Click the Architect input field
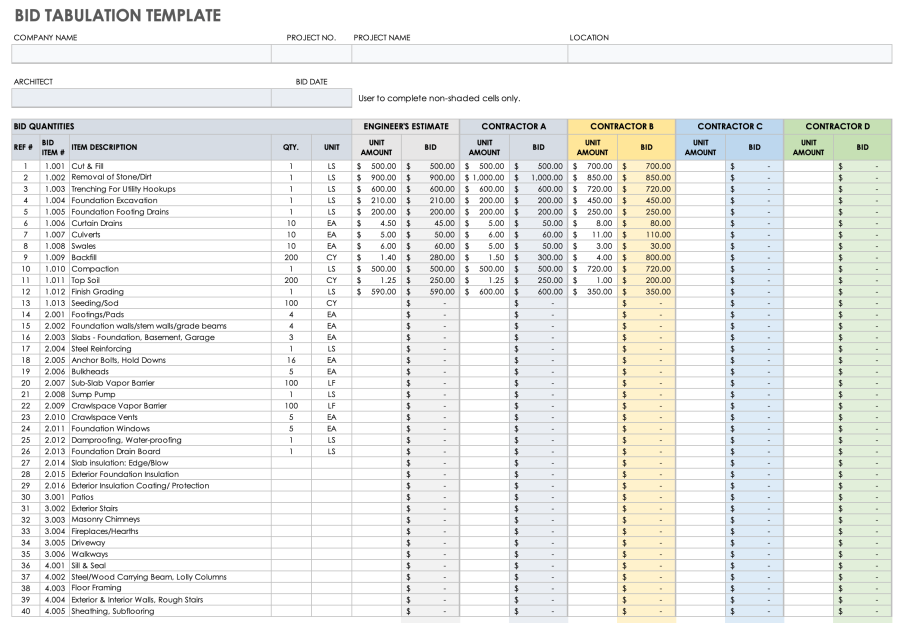This screenshot has width=900, height=623. (140, 97)
